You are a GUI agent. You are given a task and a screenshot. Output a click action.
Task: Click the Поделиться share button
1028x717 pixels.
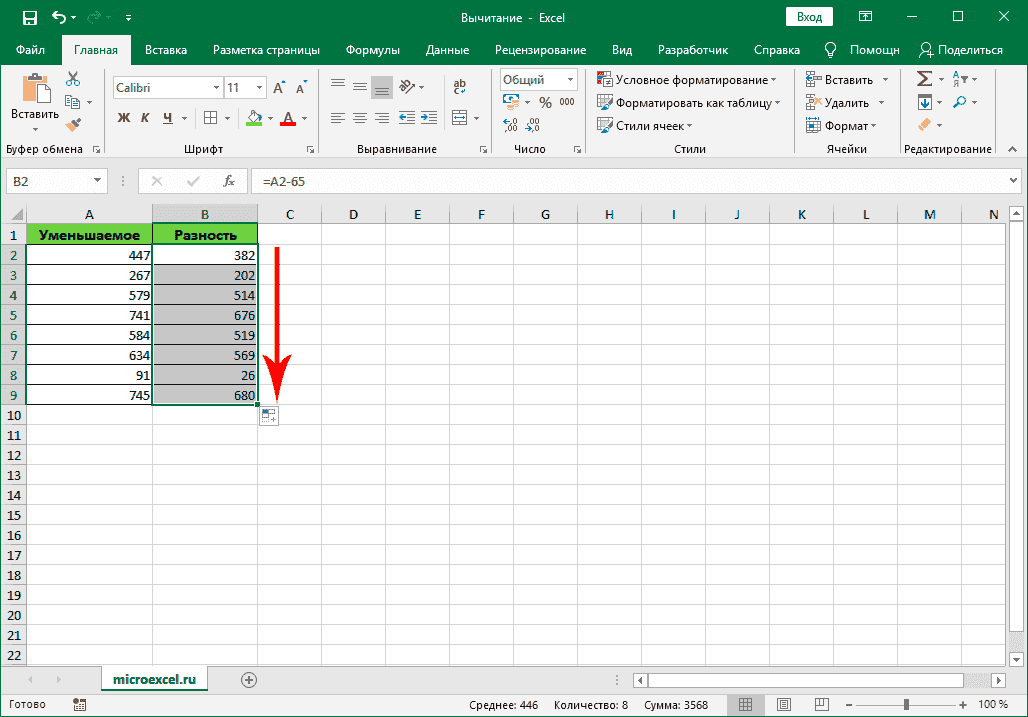[x=960, y=50]
